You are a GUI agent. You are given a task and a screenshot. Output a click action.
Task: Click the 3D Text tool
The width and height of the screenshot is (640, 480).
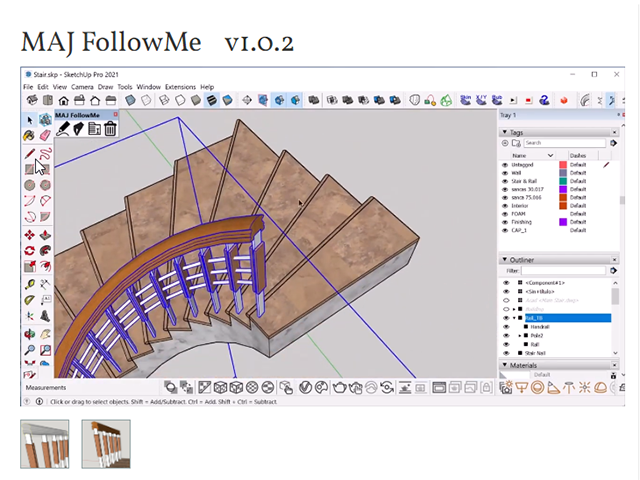(45, 316)
